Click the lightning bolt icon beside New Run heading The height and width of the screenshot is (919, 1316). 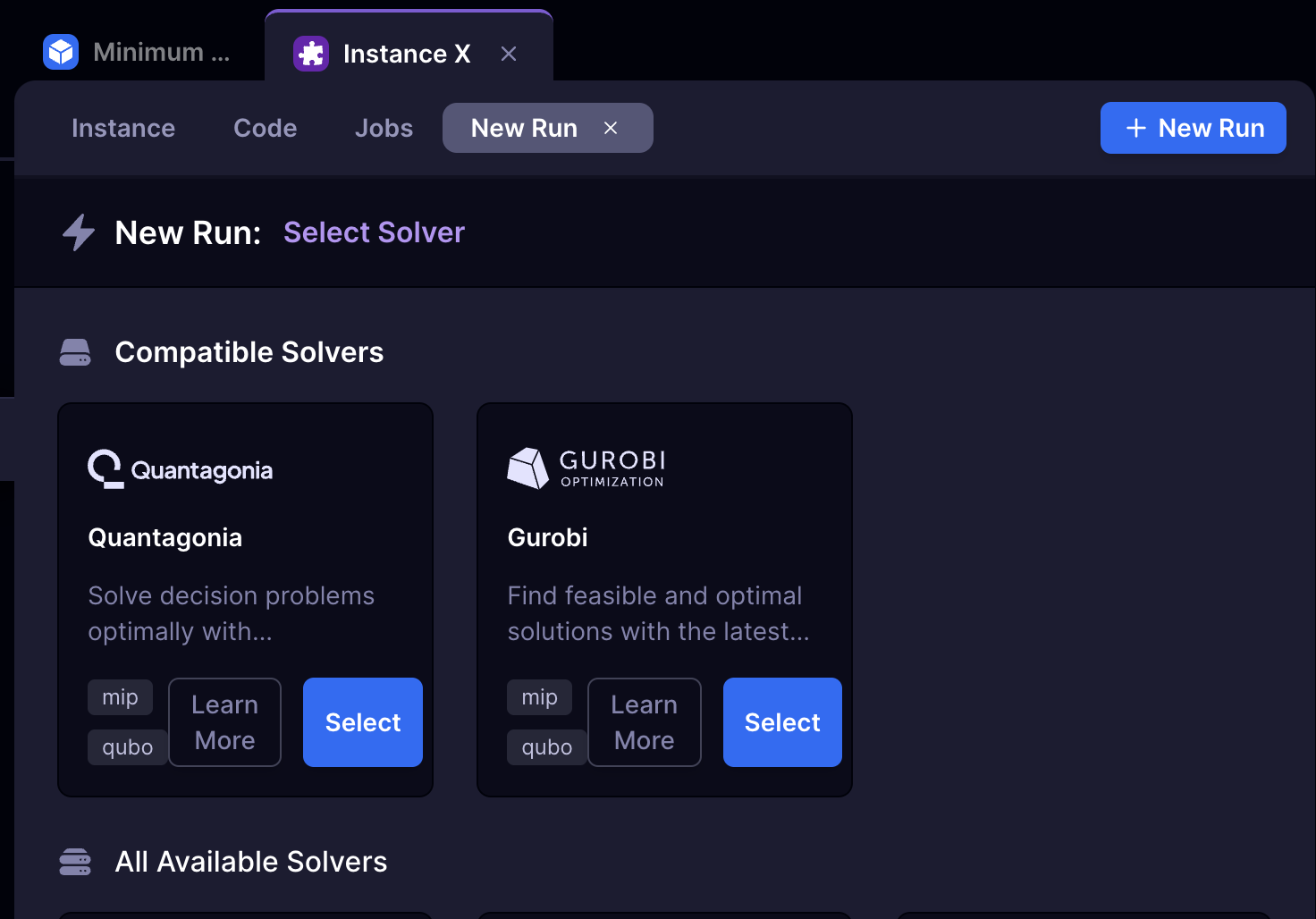point(78,232)
